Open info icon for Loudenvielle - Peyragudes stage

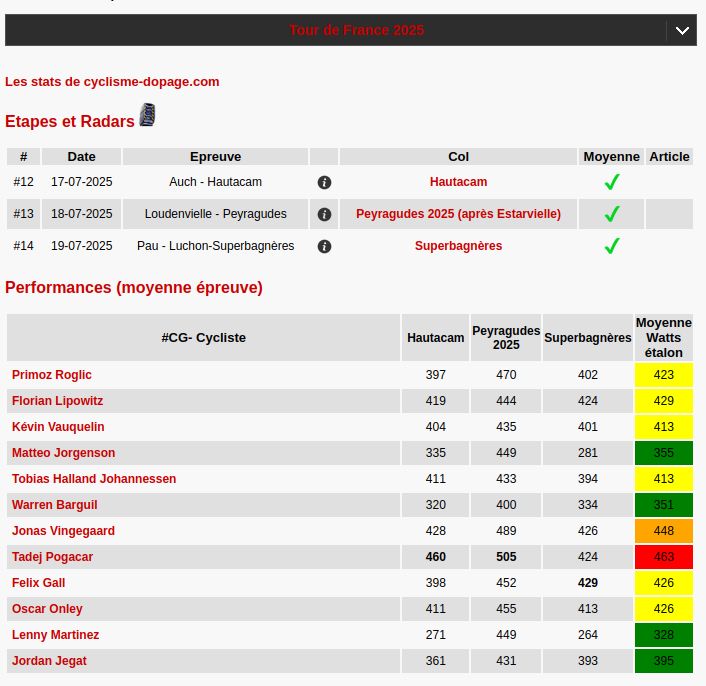coord(324,214)
